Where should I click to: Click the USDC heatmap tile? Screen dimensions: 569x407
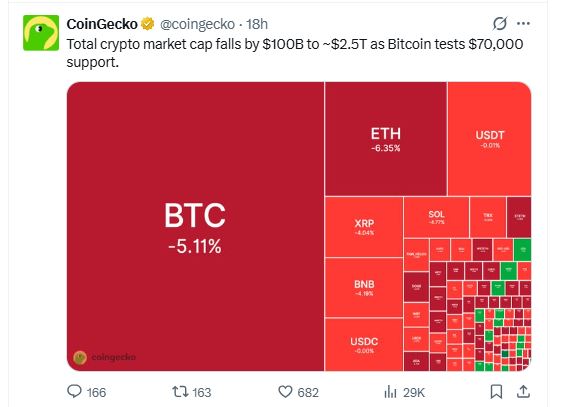(x=364, y=345)
